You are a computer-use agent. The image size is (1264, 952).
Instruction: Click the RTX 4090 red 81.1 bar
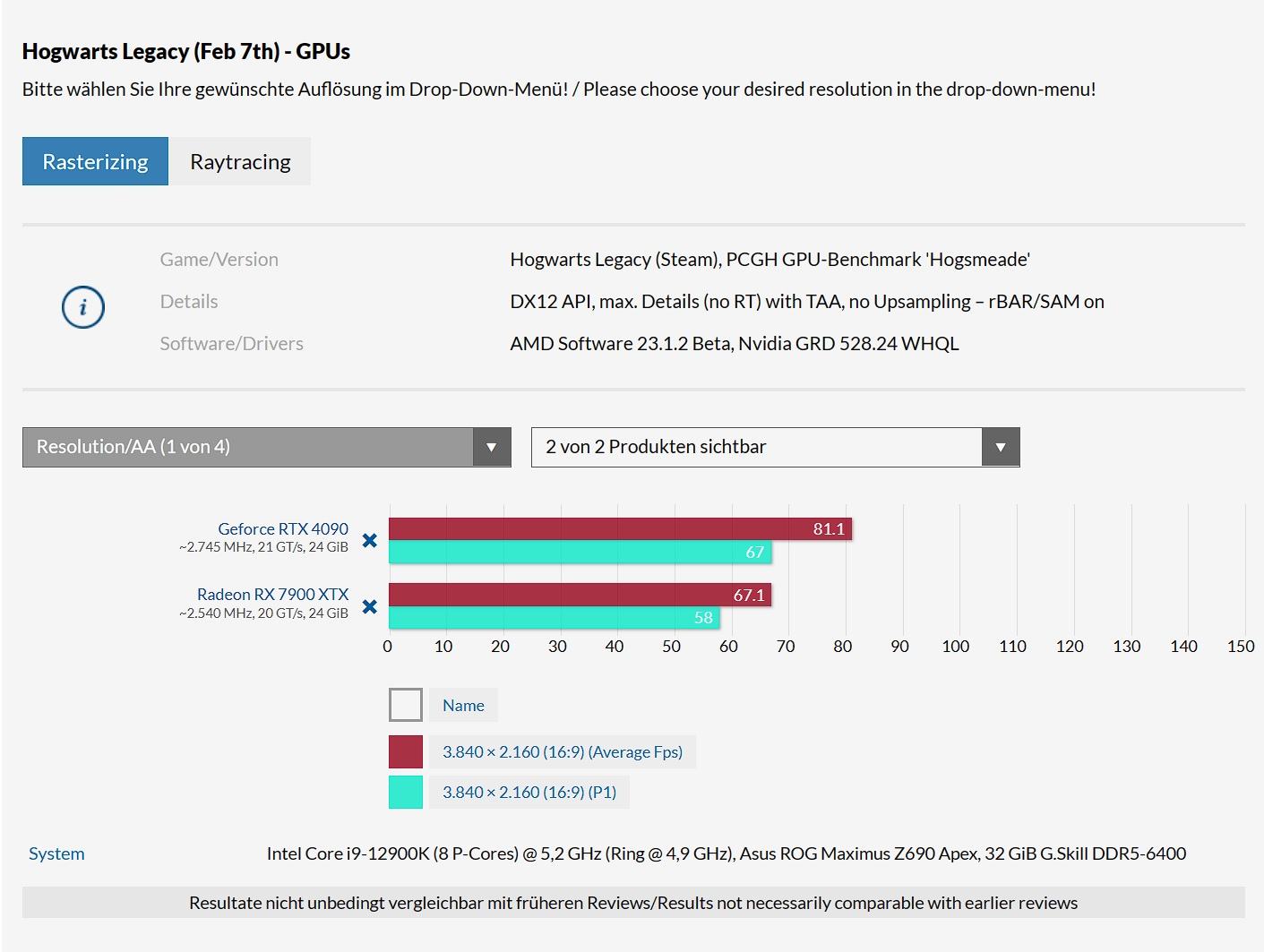coord(618,529)
